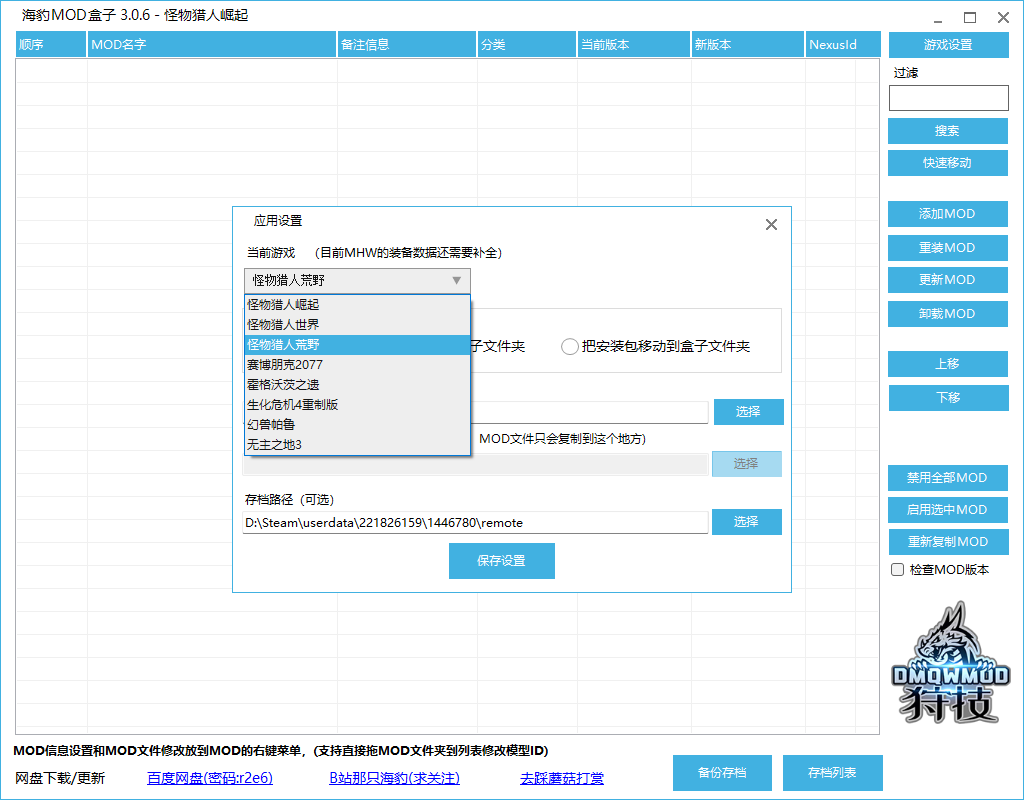Collapse the 当前游戏 dropdown arrow
The height and width of the screenshot is (800, 1024).
[456, 281]
